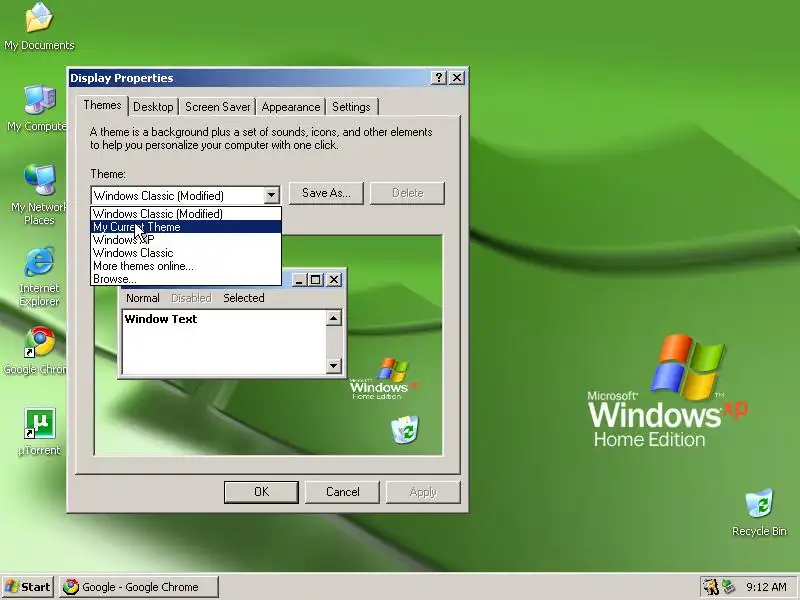Choose Windows XP theme from the list
The height and width of the screenshot is (600, 800).
click(x=186, y=240)
